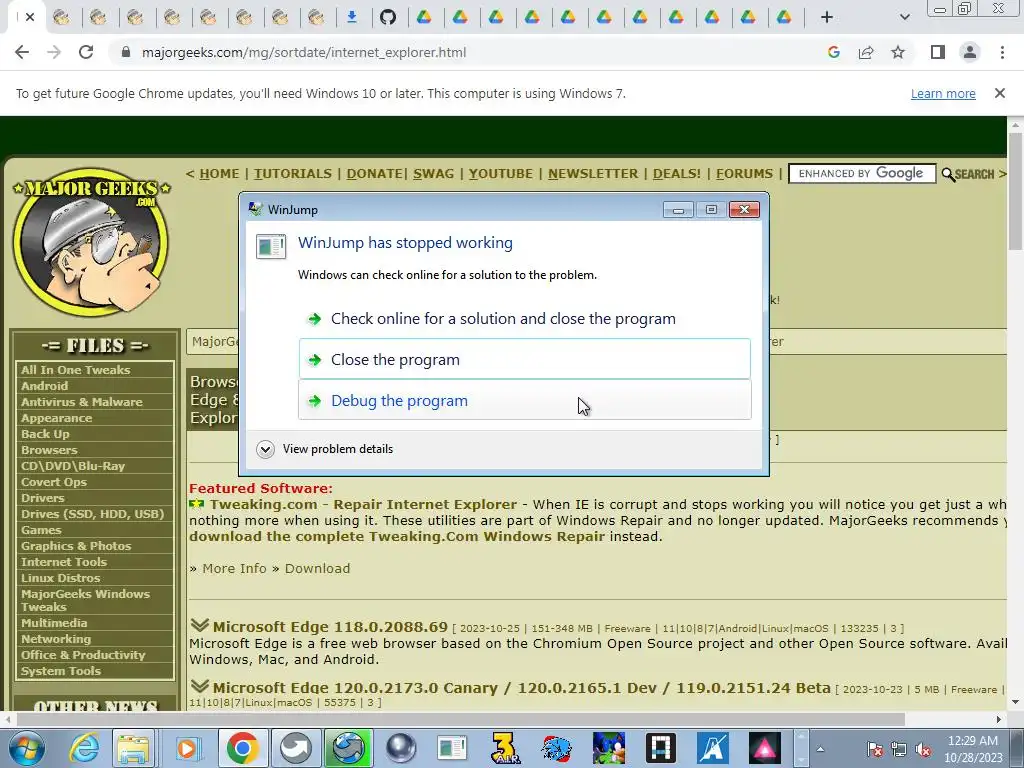This screenshot has width=1024, height=768.
Task: Click the Chrome back arrow
Action: point(22,52)
